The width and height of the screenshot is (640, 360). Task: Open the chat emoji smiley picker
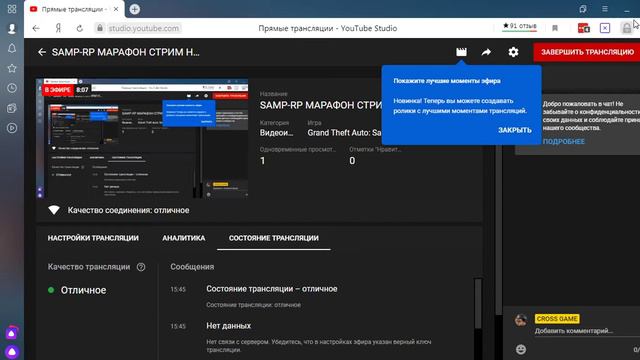click(520, 349)
